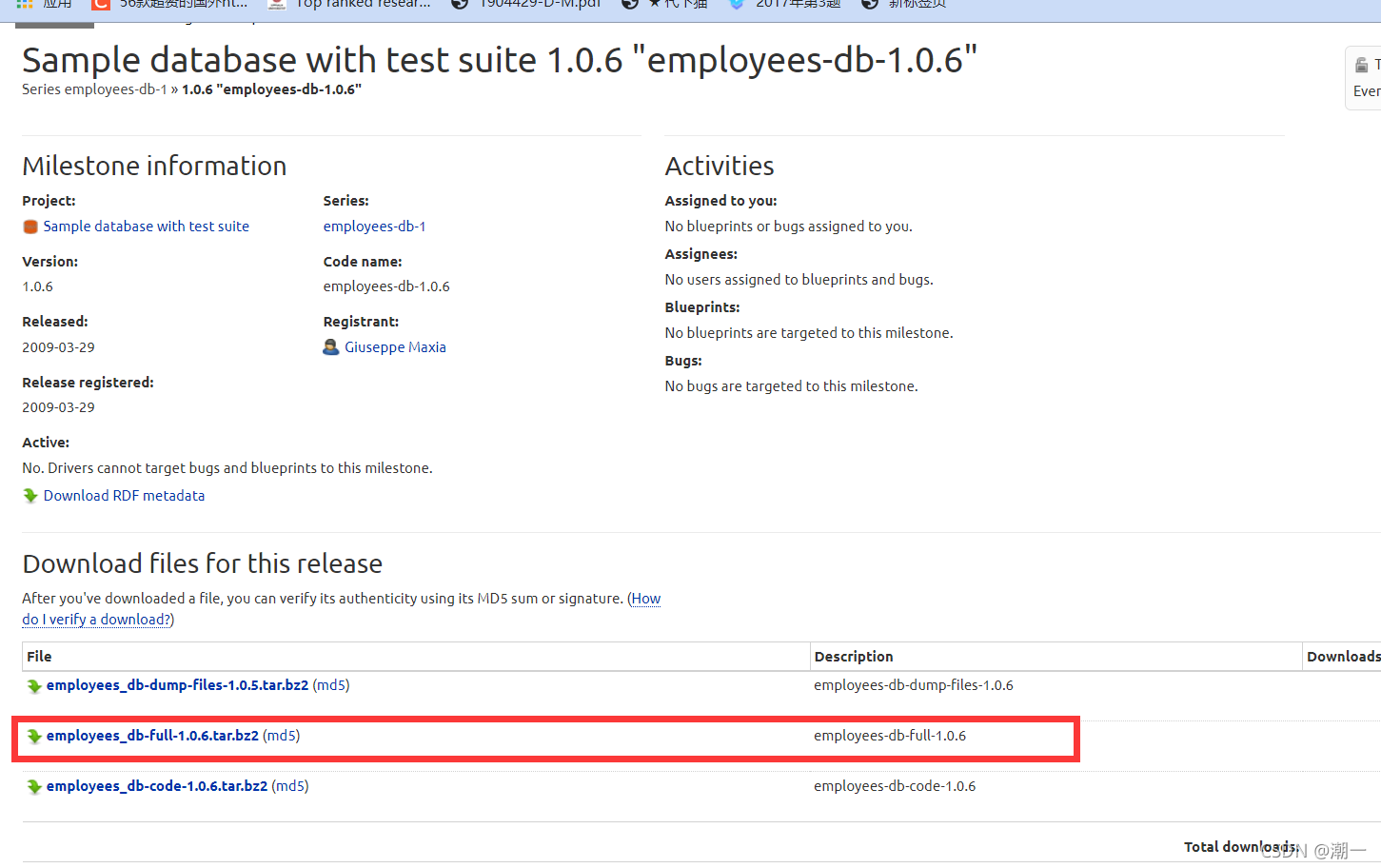
Task: Click the 'Total downloads:' label
Action: [1241, 847]
